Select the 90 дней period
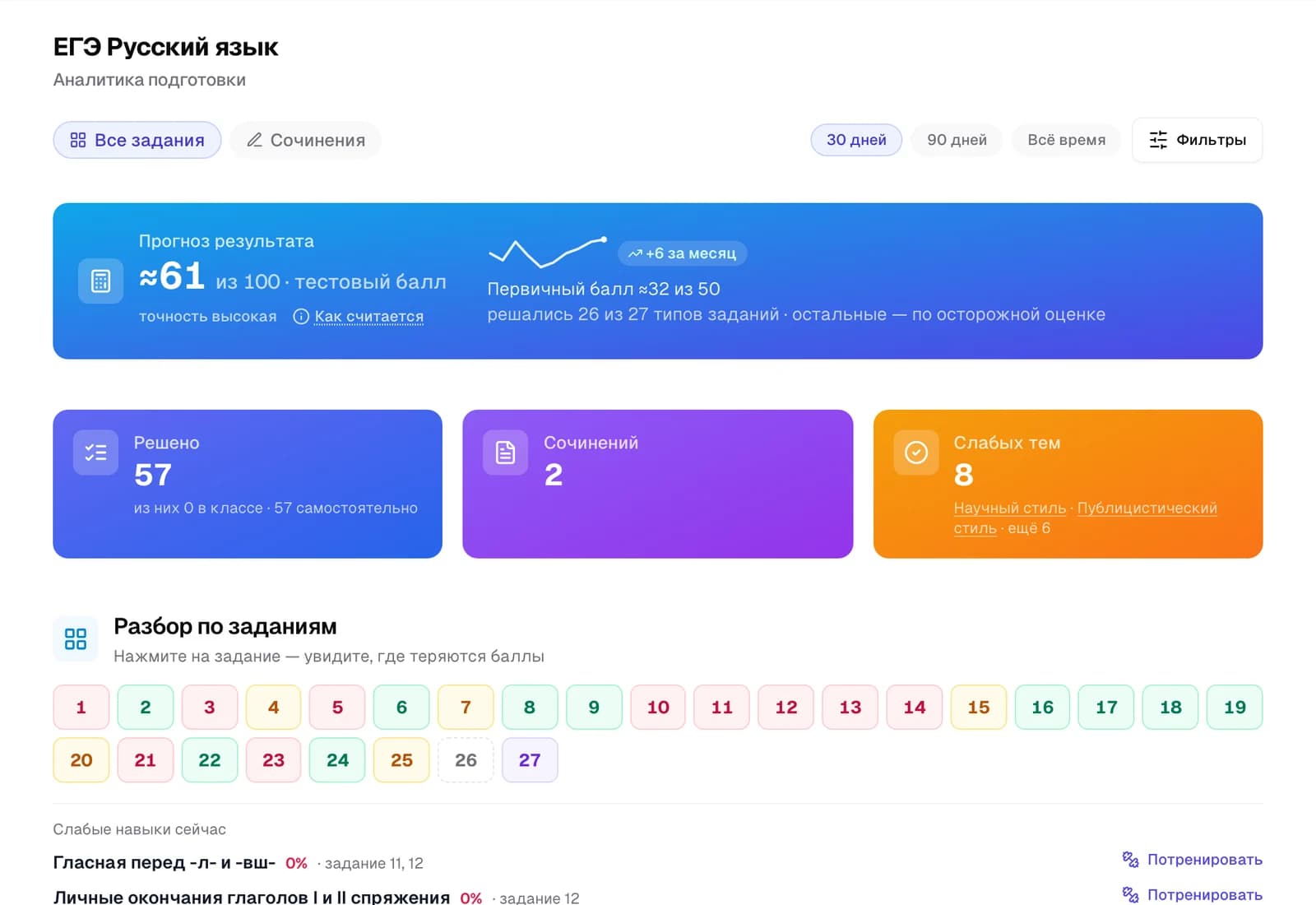 coord(957,140)
